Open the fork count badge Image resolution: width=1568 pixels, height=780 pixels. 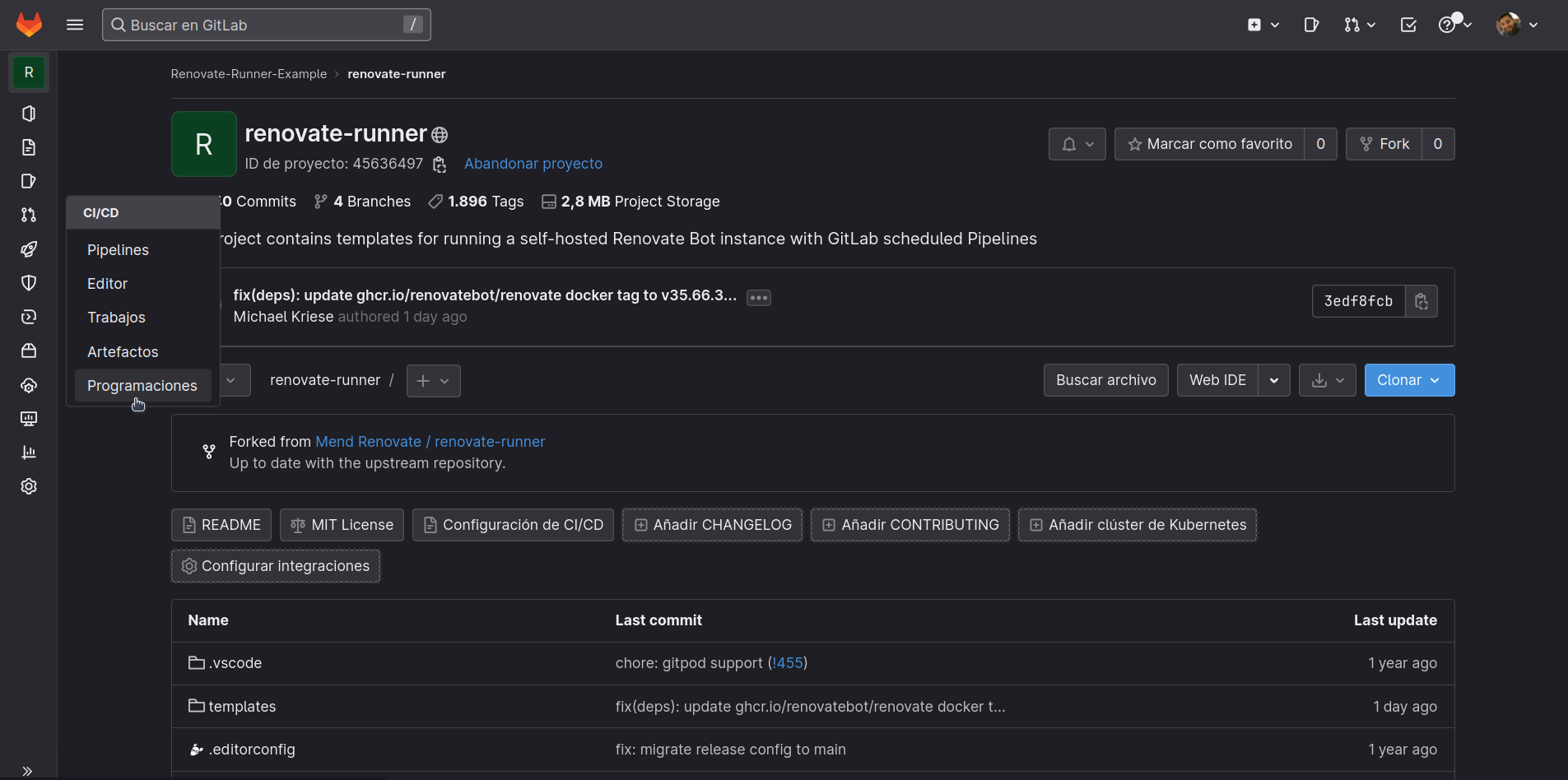point(1438,144)
